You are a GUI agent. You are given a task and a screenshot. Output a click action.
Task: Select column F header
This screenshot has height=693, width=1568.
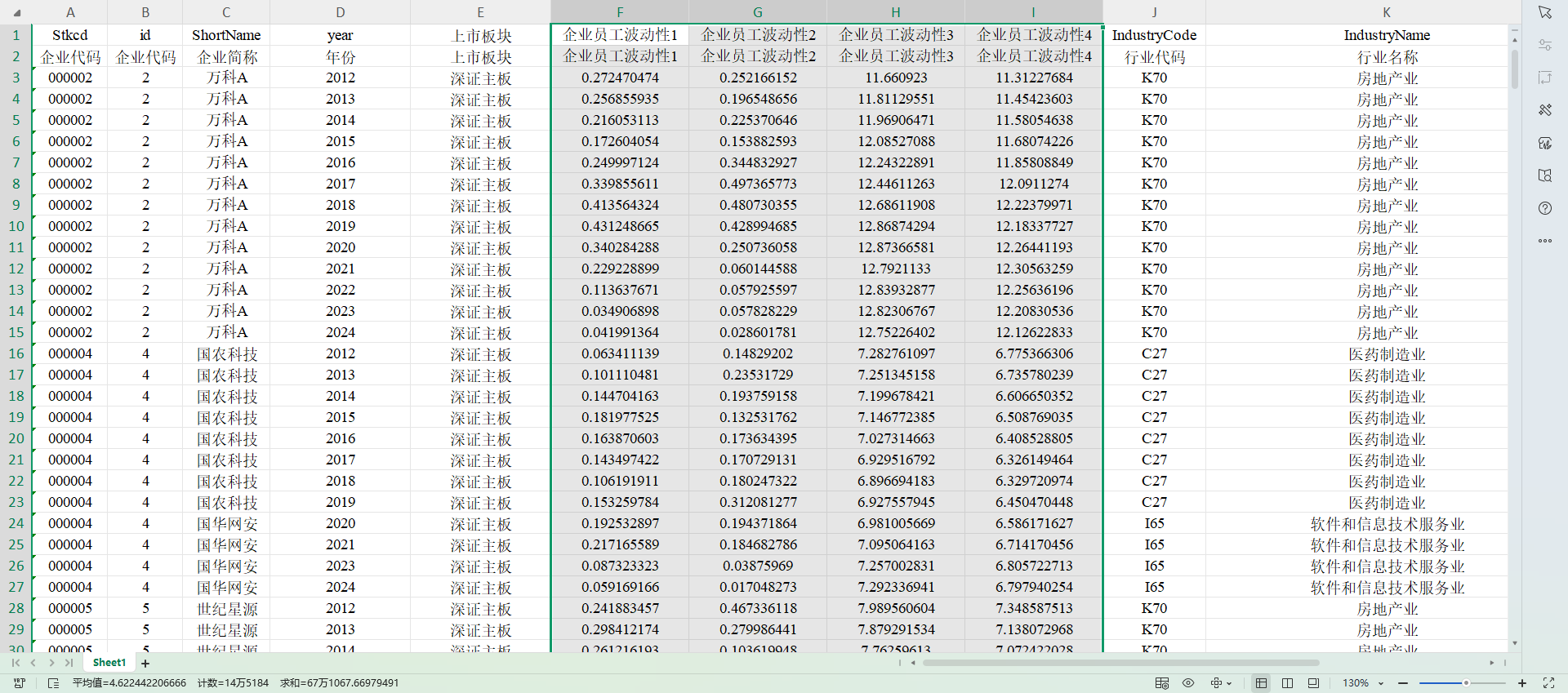[x=620, y=12]
